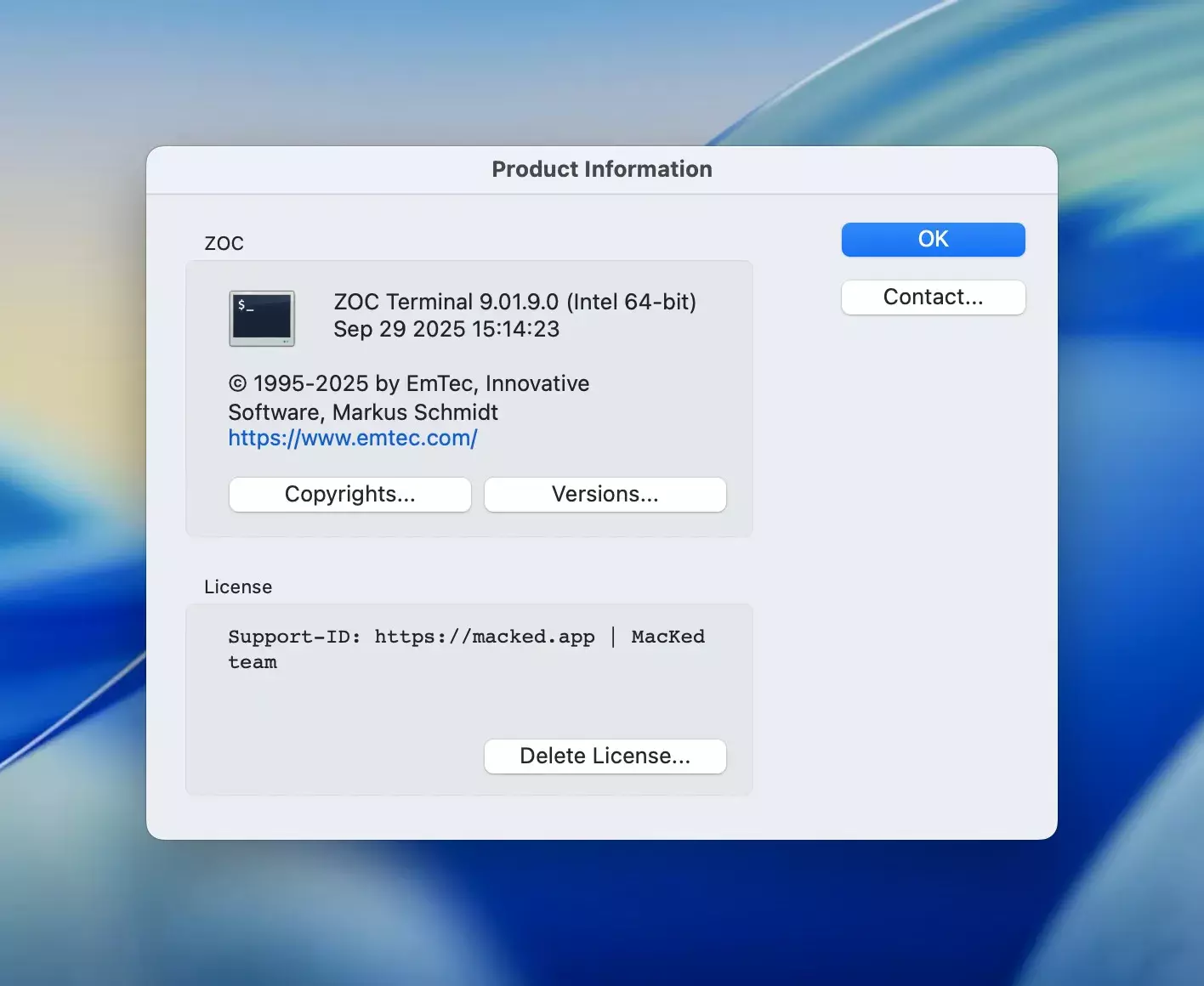Click the Delete License... button
This screenshot has width=1204, height=986.
(x=605, y=756)
